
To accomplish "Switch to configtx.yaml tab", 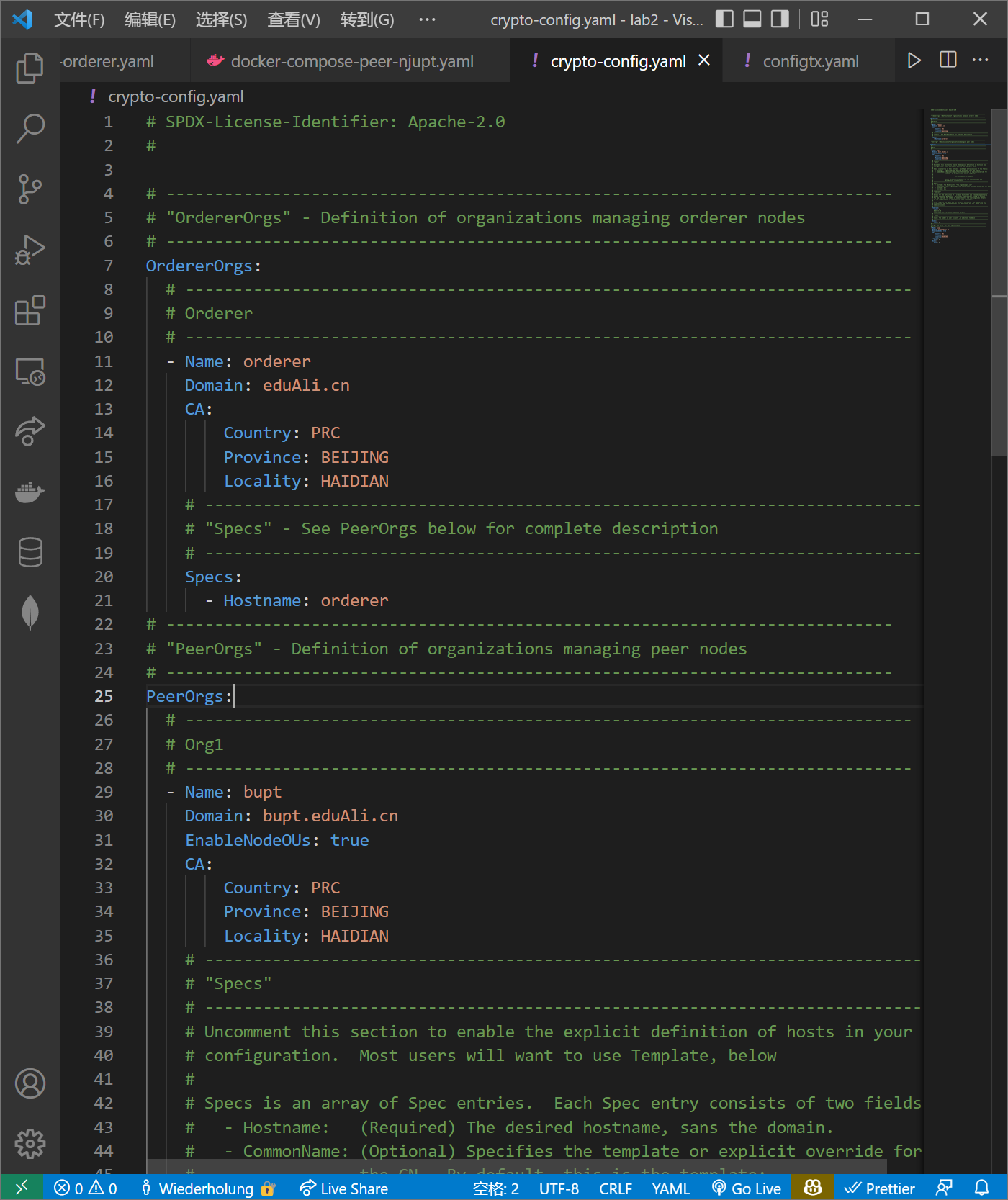I will tap(809, 61).
